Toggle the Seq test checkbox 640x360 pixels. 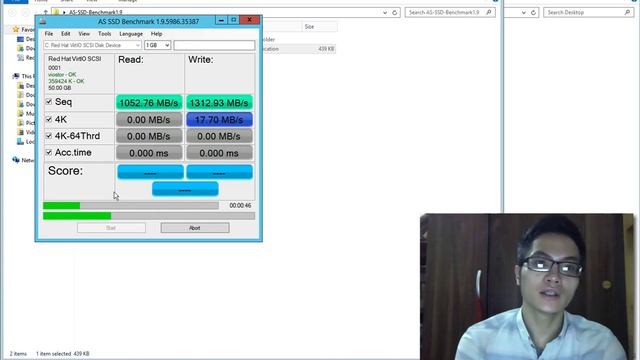[x=49, y=102]
